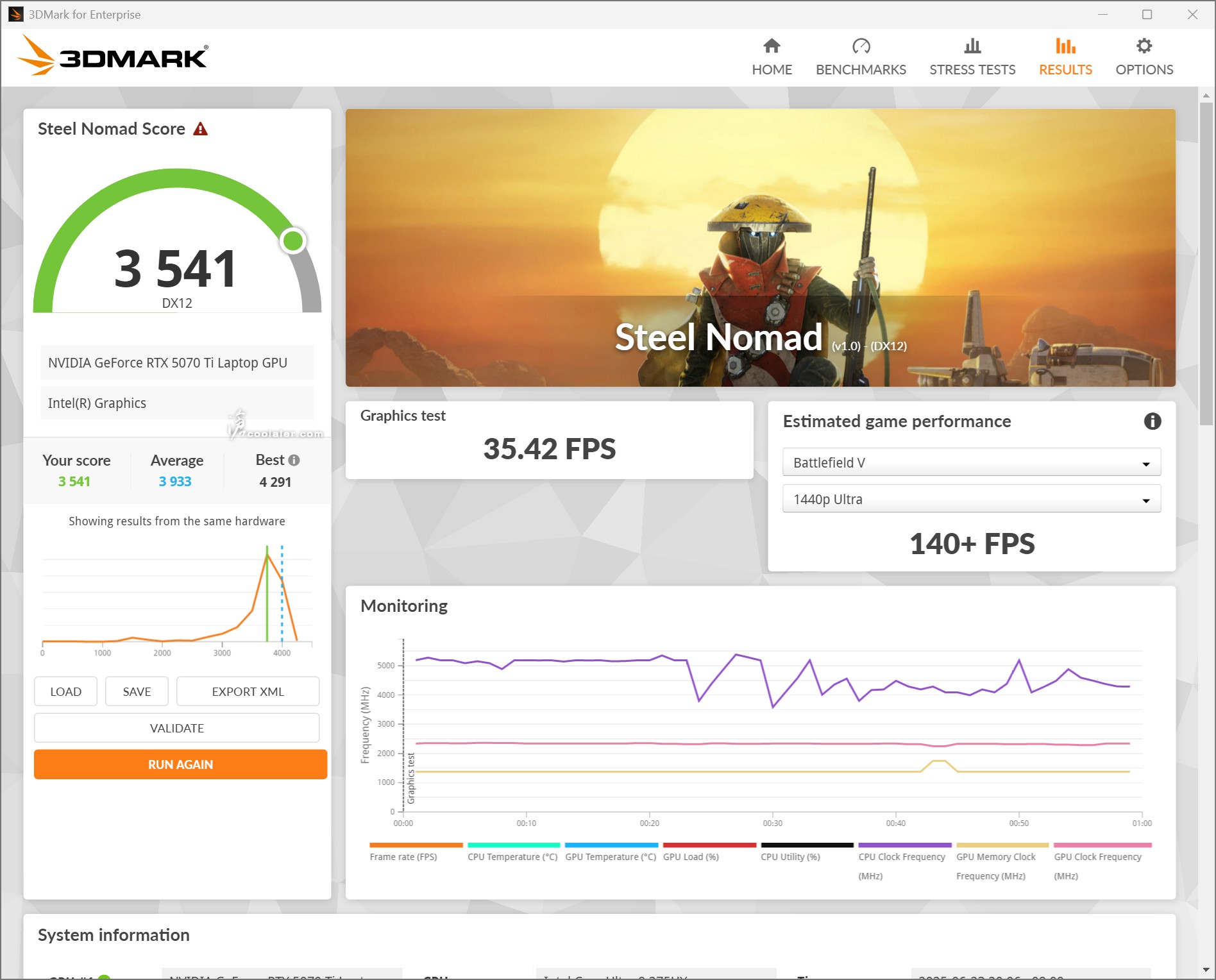Open the Estimated game performance info icon
Screen dimensions: 1216x980
1152,421
